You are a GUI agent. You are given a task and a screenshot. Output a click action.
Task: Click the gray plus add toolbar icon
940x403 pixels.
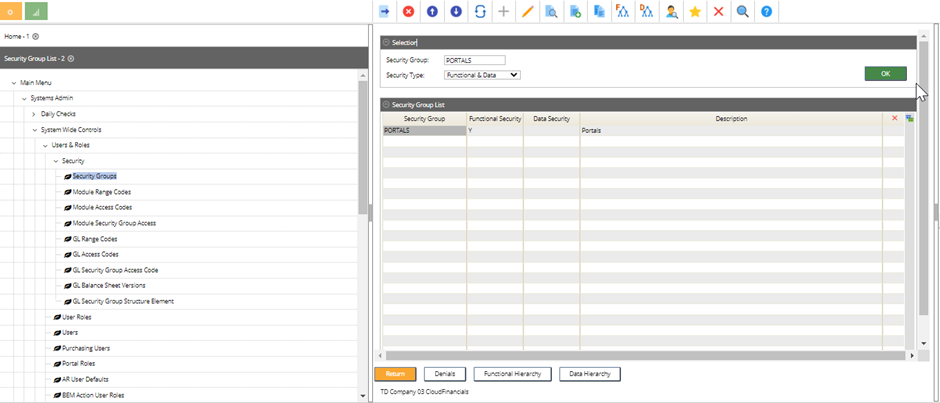[x=504, y=11]
